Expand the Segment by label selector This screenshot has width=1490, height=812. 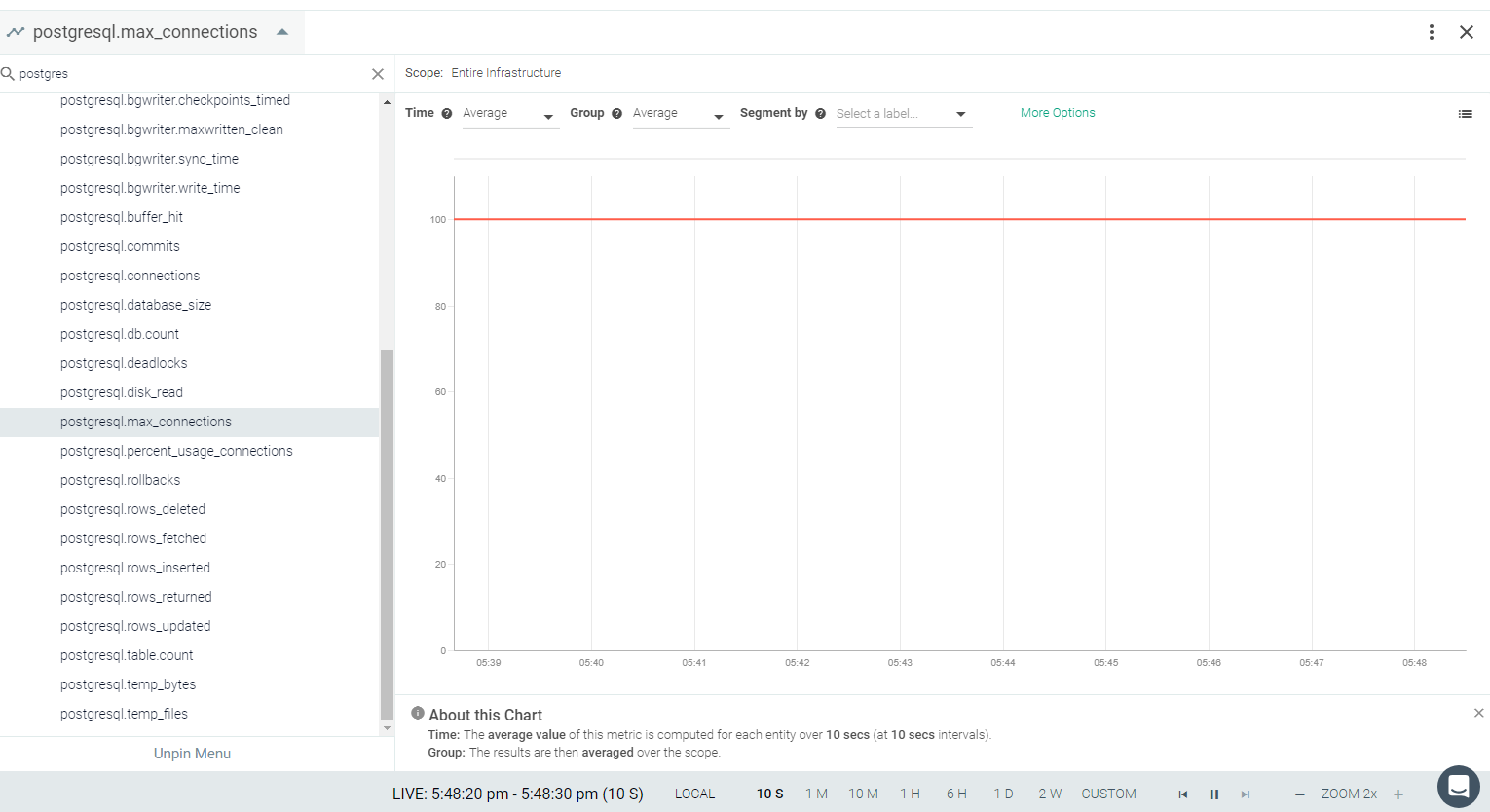pyautogui.click(x=904, y=114)
